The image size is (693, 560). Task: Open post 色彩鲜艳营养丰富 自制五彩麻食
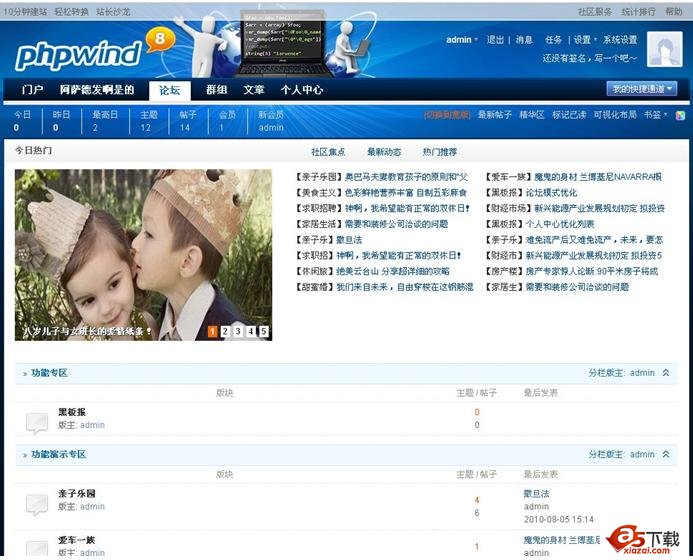pos(406,193)
